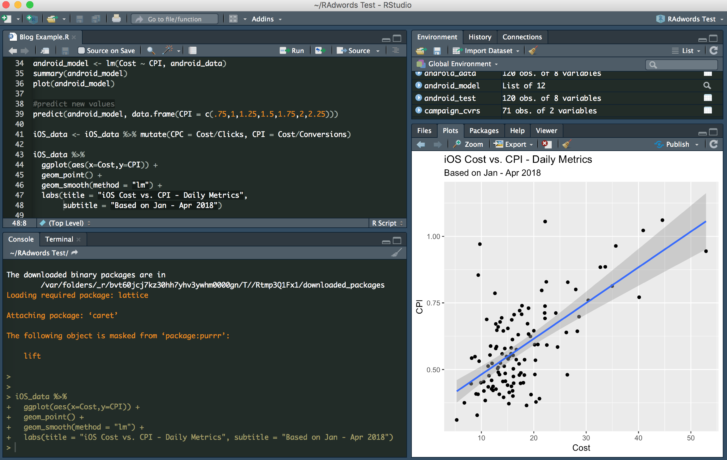The width and height of the screenshot is (727, 460).
Task: Expand the Global Environment selector
Action: pos(459,64)
